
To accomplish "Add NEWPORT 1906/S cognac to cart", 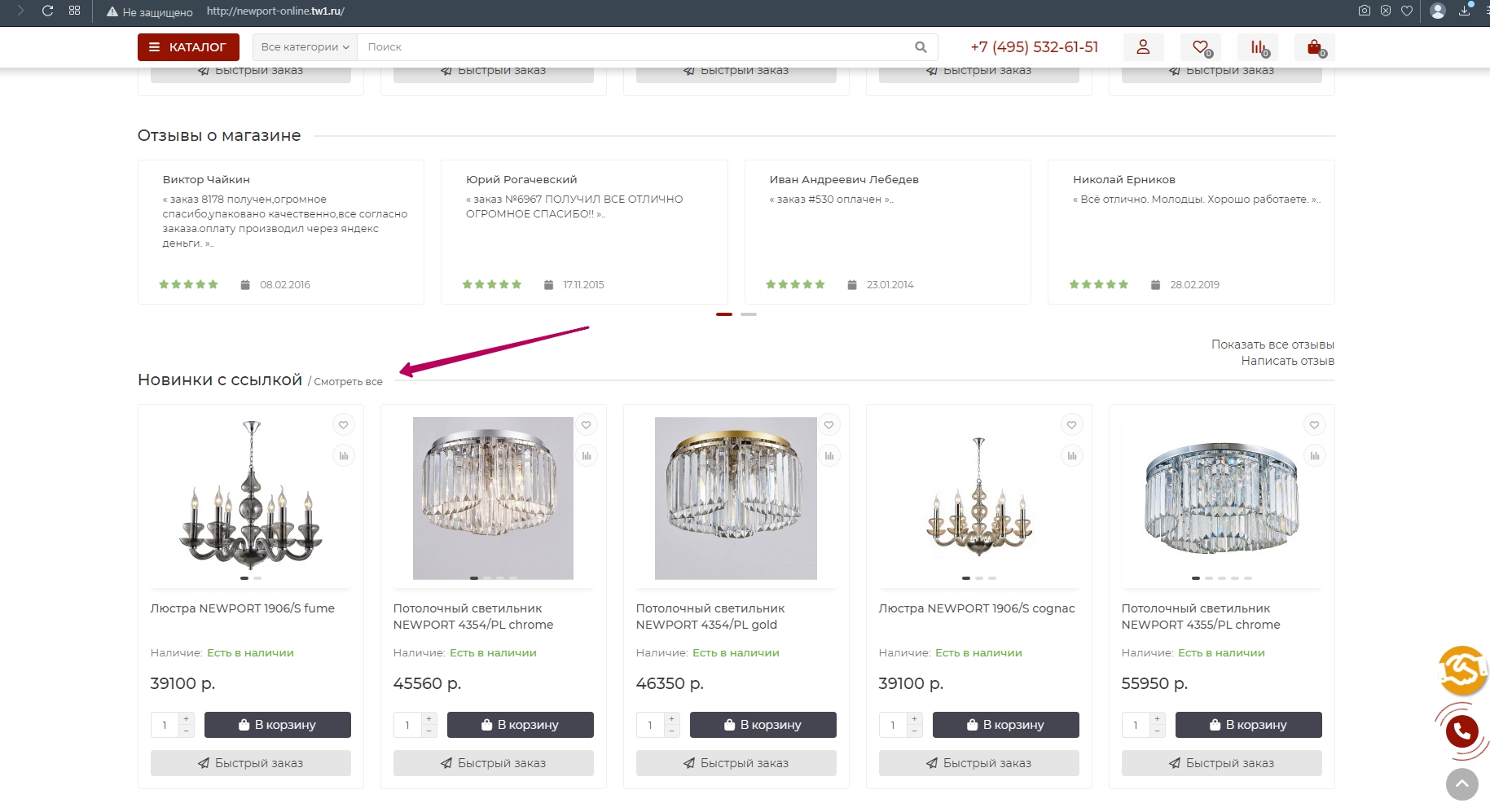I will point(1005,725).
